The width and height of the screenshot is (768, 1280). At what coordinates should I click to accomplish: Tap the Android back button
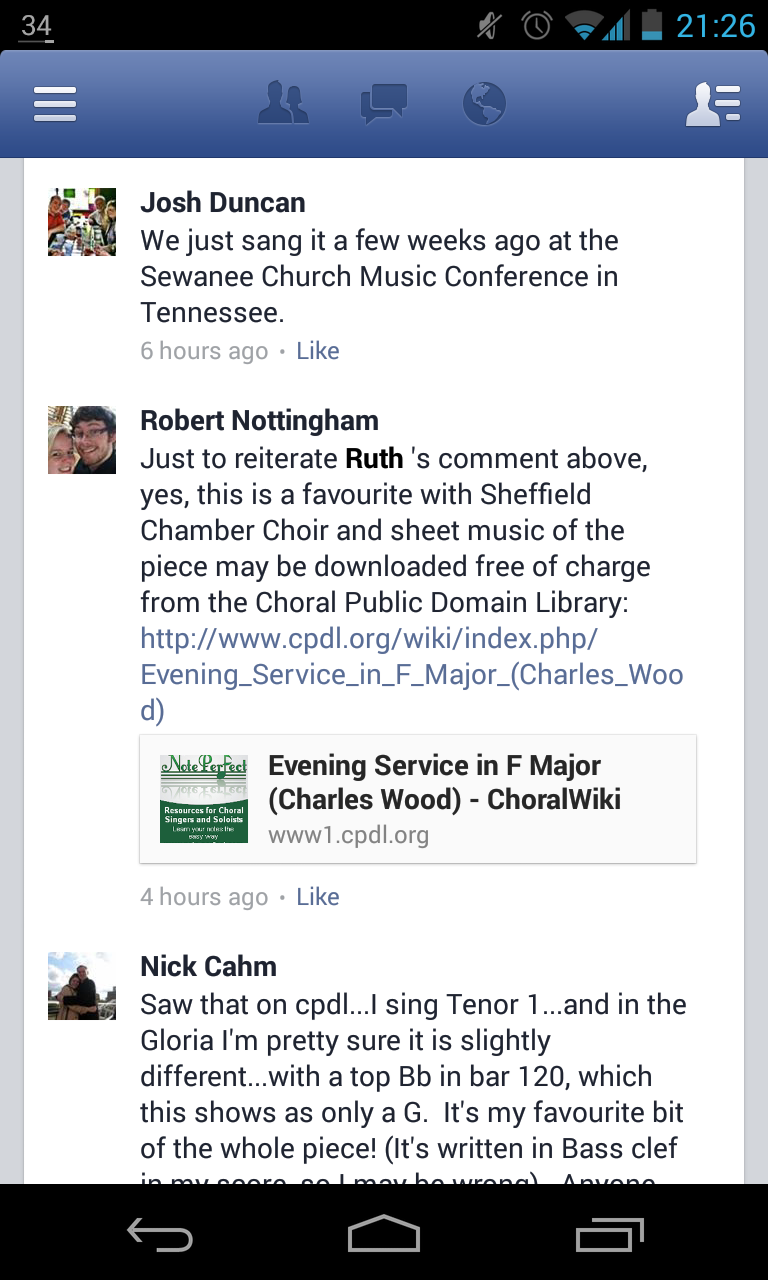pos(160,1234)
